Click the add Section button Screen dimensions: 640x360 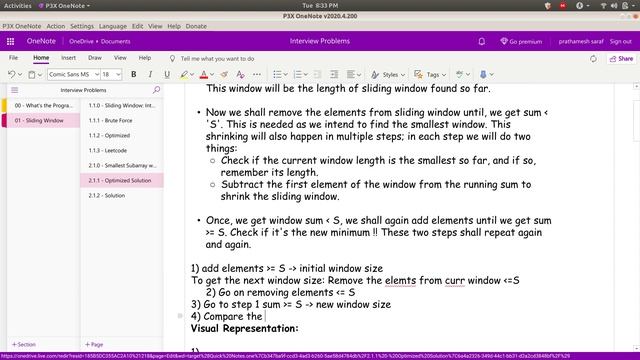(x=24, y=344)
